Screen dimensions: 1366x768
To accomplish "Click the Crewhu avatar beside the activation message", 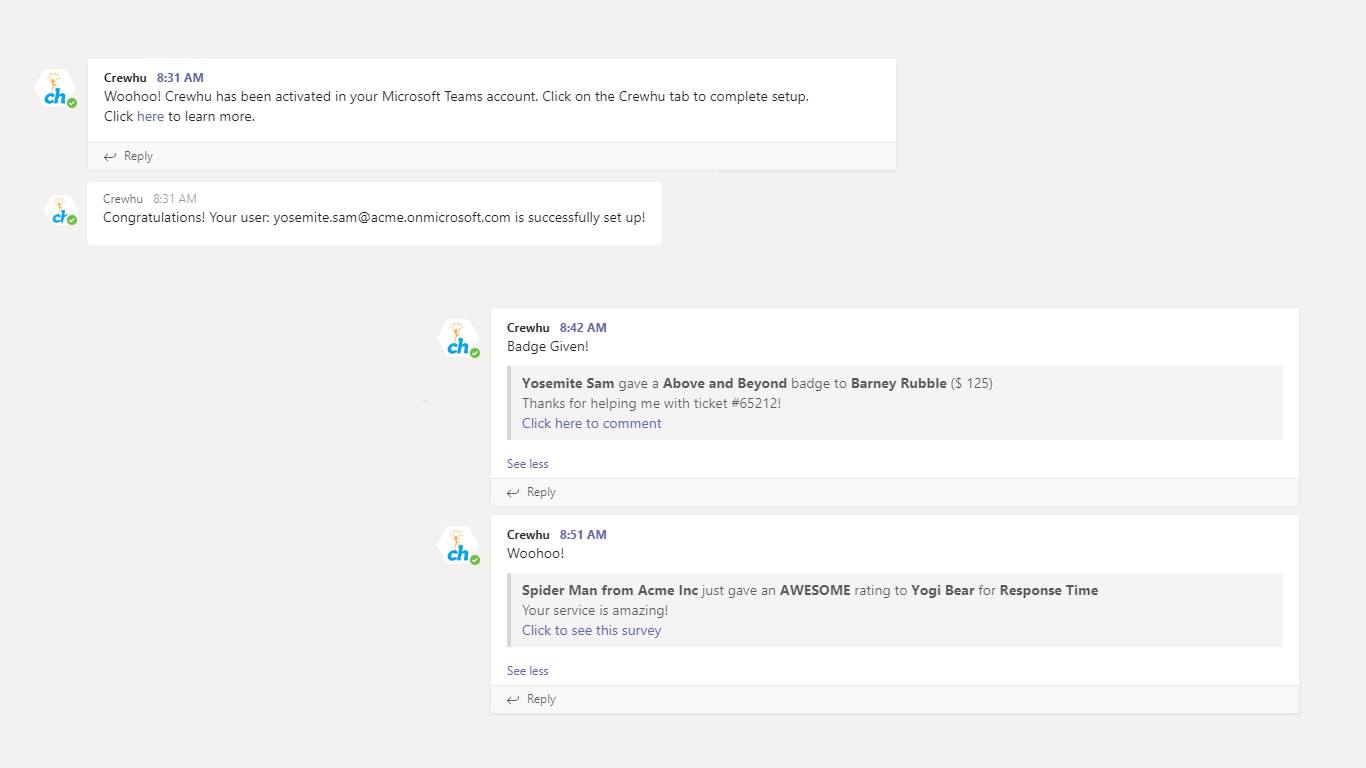I will (x=56, y=89).
